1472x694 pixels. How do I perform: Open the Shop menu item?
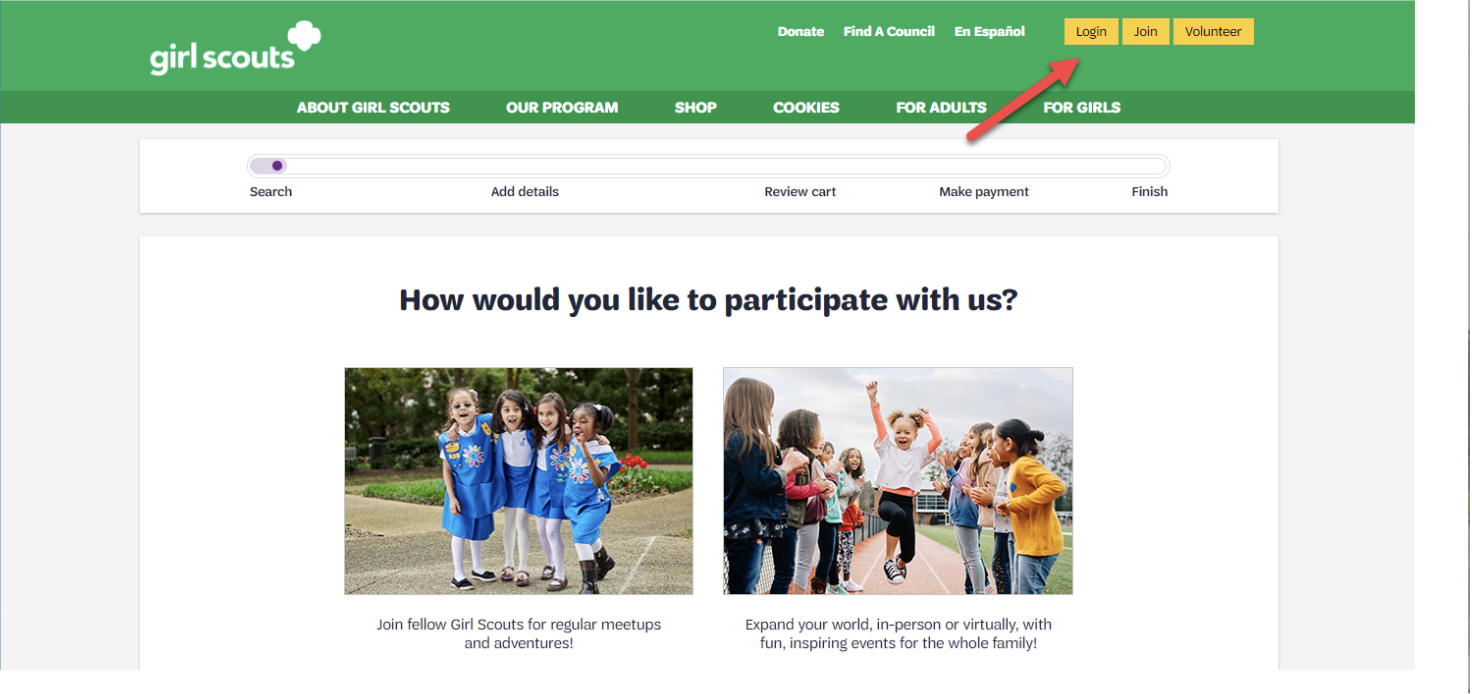tap(695, 108)
